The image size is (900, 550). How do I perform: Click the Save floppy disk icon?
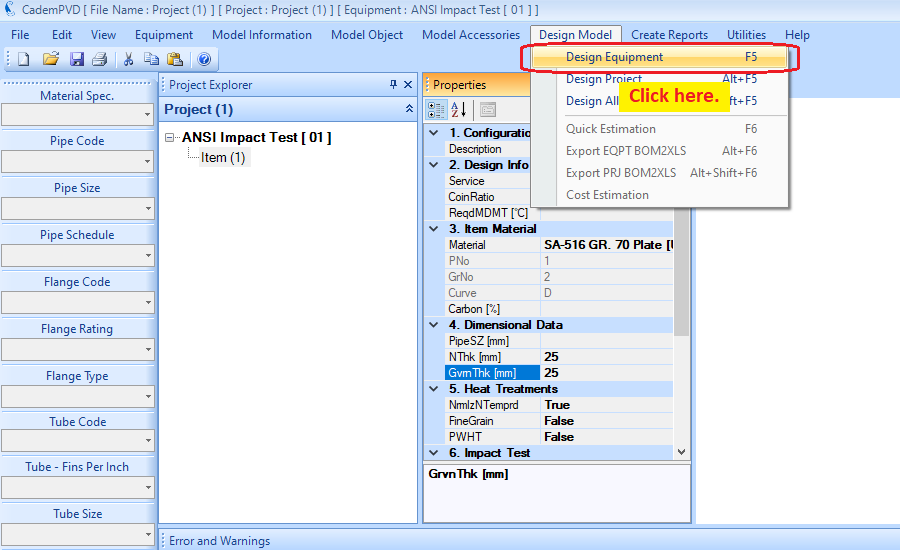point(77,60)
